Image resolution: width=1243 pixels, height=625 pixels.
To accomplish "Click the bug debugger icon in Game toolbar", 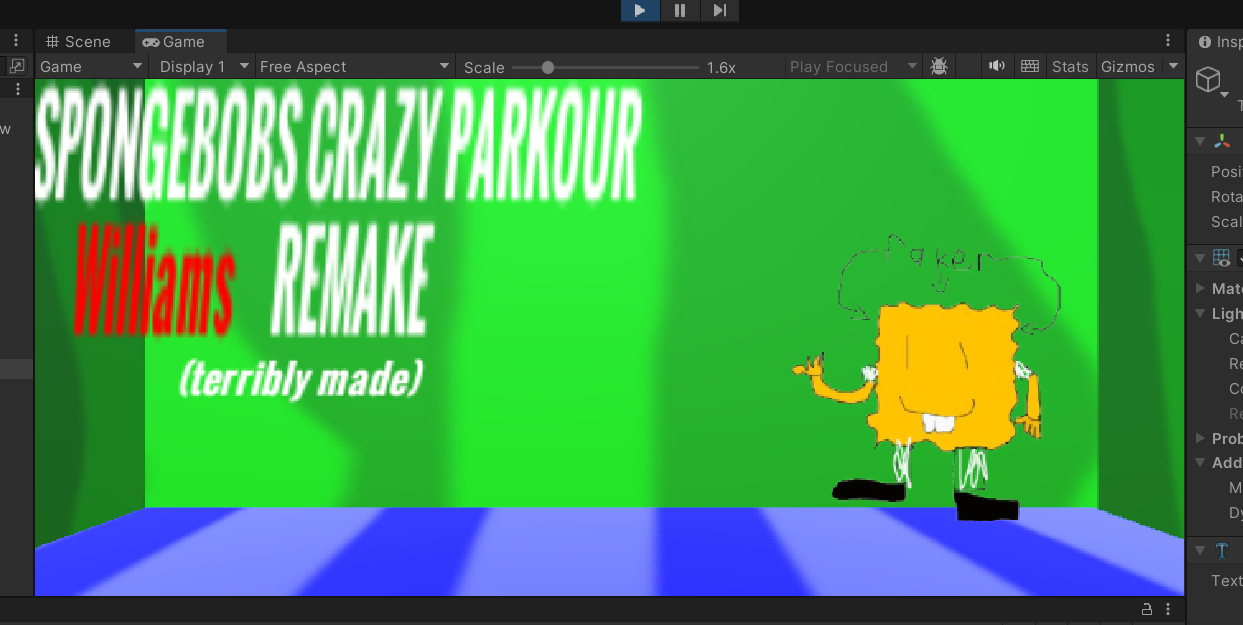I will (939, 67).
